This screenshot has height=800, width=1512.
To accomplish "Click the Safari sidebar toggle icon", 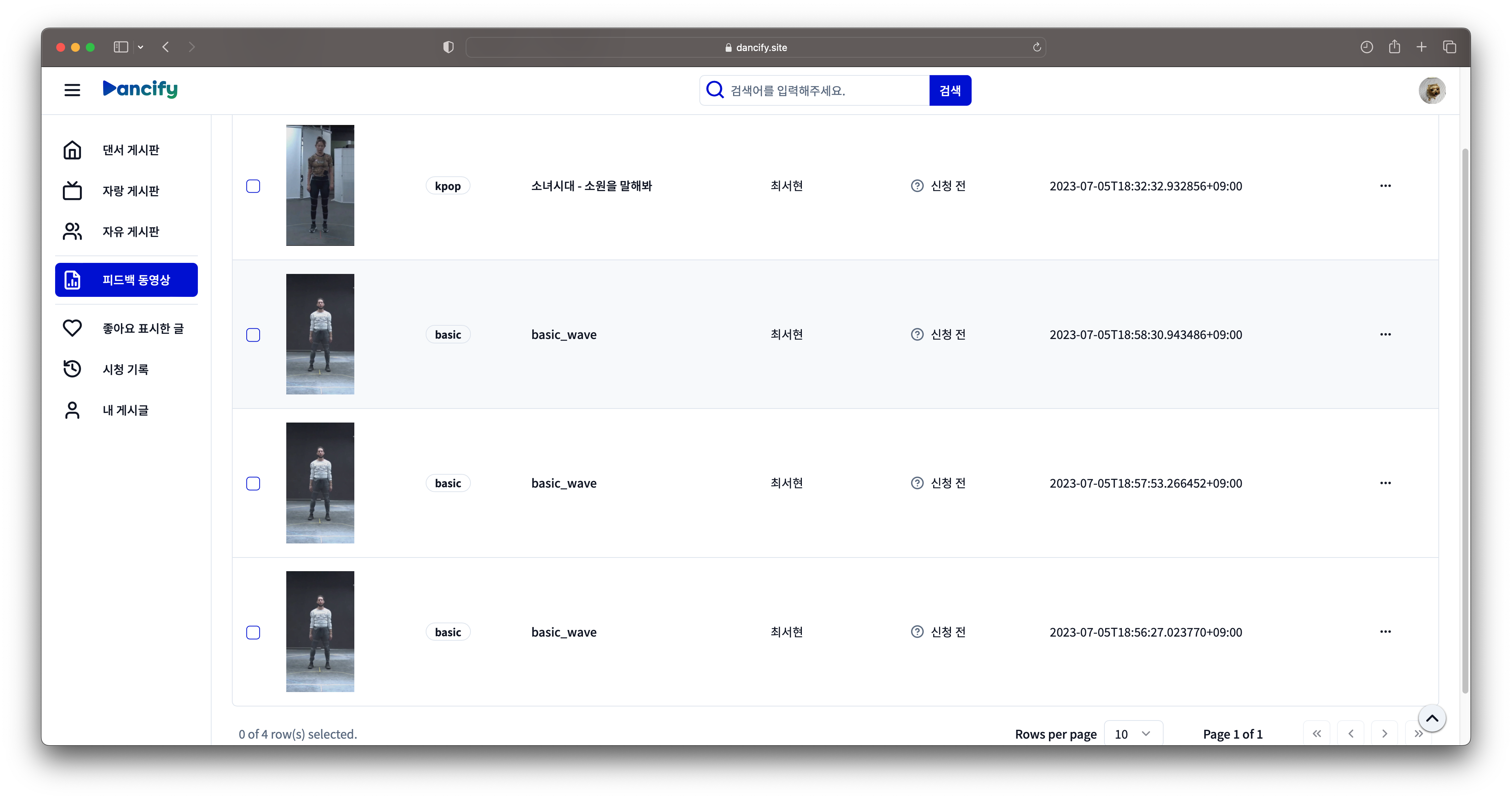I will 121,47.
